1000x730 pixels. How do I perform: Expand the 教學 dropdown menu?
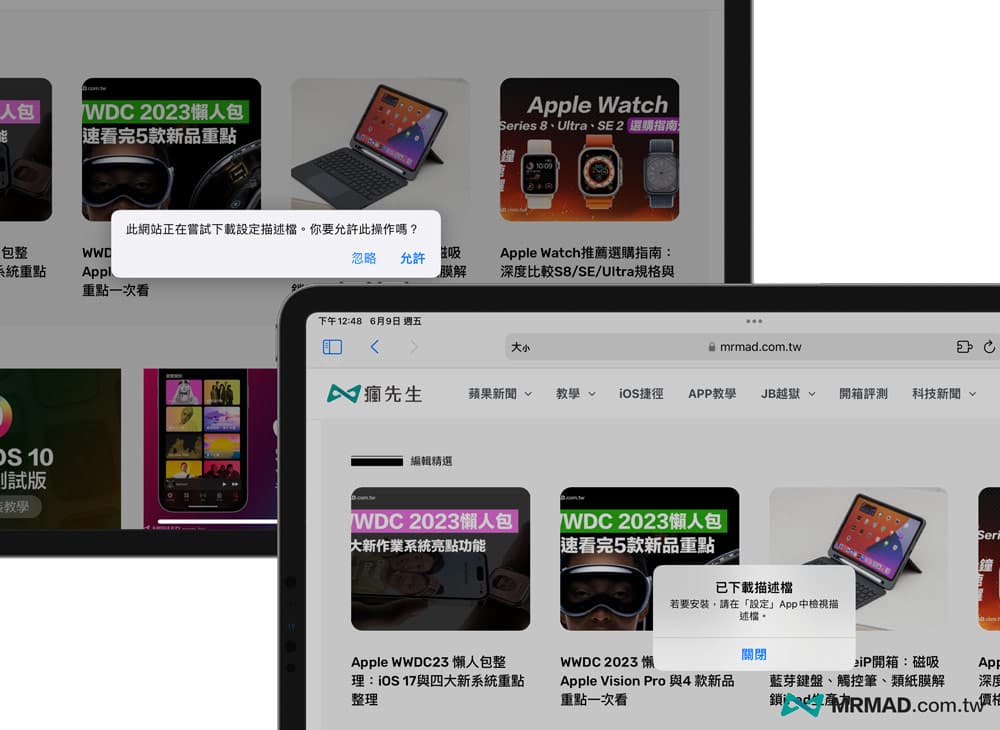pos(575,394)
